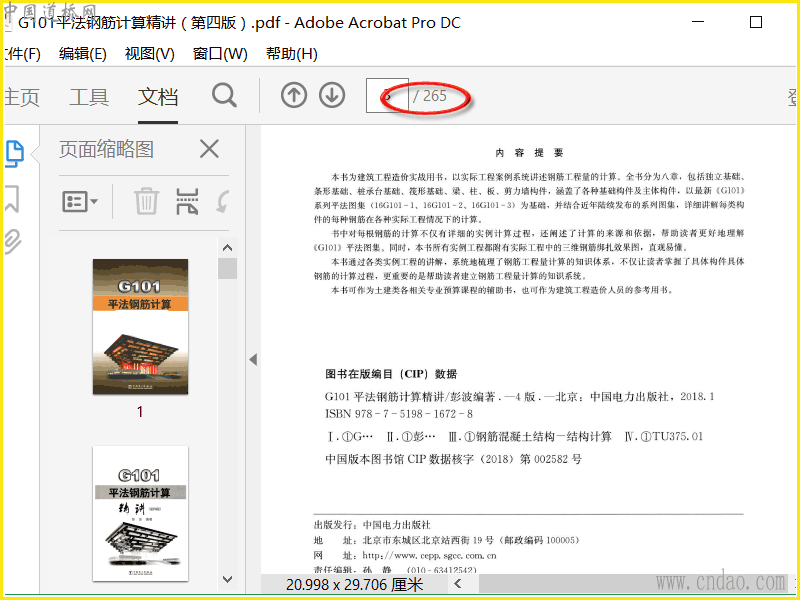Go to previous page with up arrow
Image resolution: width=800 pixels, height=600 pixels.
(294, 95)
